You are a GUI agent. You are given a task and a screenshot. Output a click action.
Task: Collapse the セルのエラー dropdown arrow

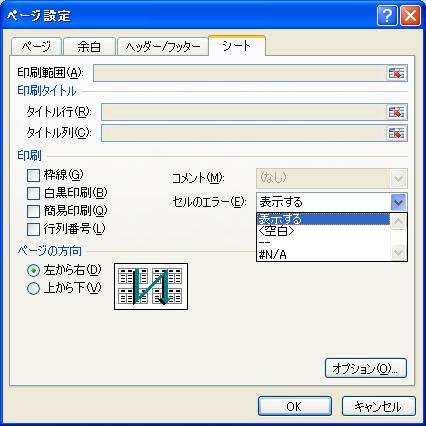point(399,202)
